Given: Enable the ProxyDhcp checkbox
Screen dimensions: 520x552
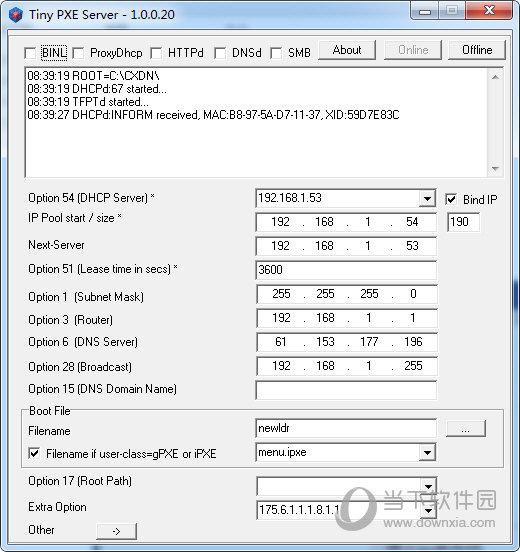Looking at the screenshot, I should click(x=78, y=54).
